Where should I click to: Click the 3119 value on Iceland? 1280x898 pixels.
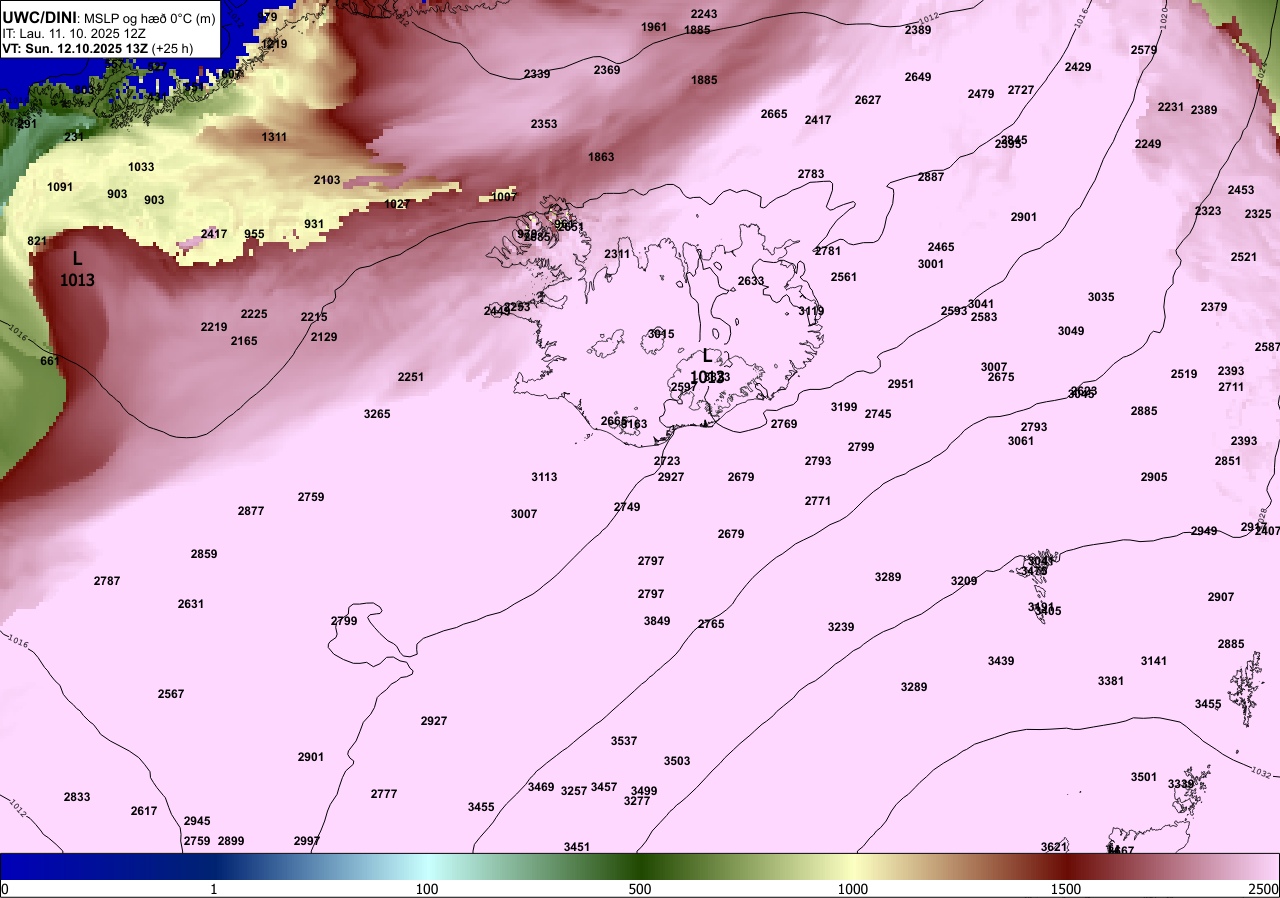[x=811, y=311]
